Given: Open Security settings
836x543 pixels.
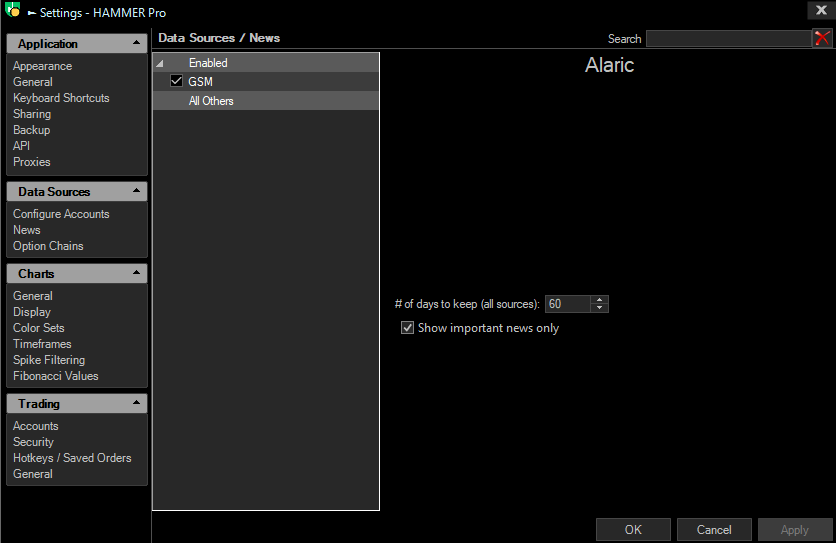Looking at the screenshot, I should [x=34, y=442].
